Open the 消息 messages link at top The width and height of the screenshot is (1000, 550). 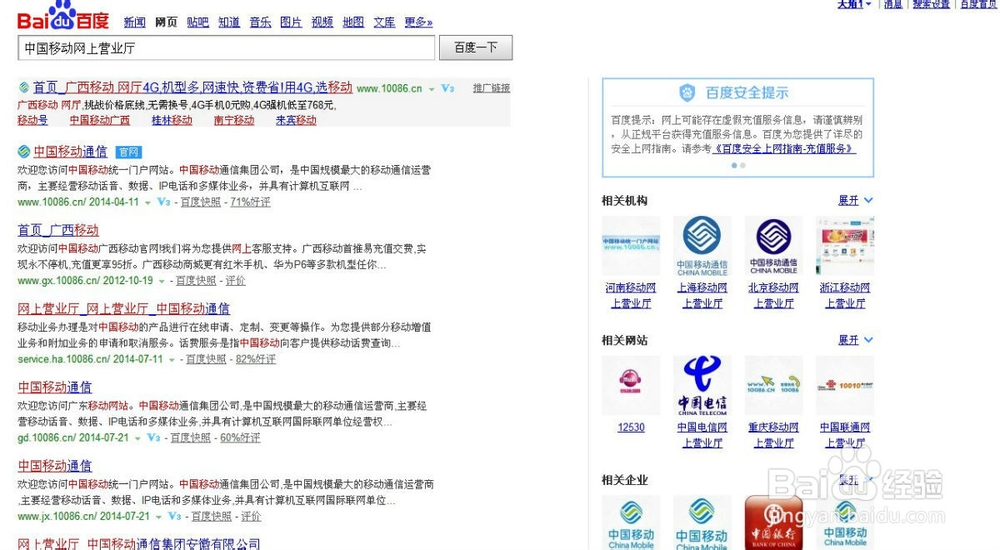(x=893, y=4)
